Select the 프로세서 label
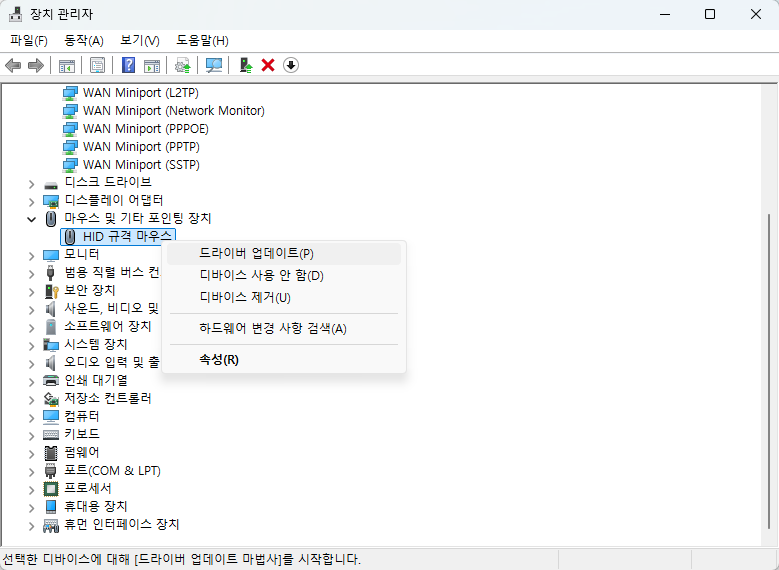The image size is (779, 570). pos(88,489)
